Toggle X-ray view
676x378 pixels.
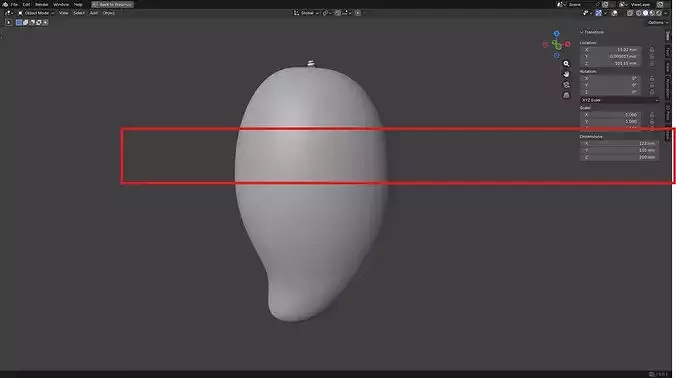[x=630, y=13]
